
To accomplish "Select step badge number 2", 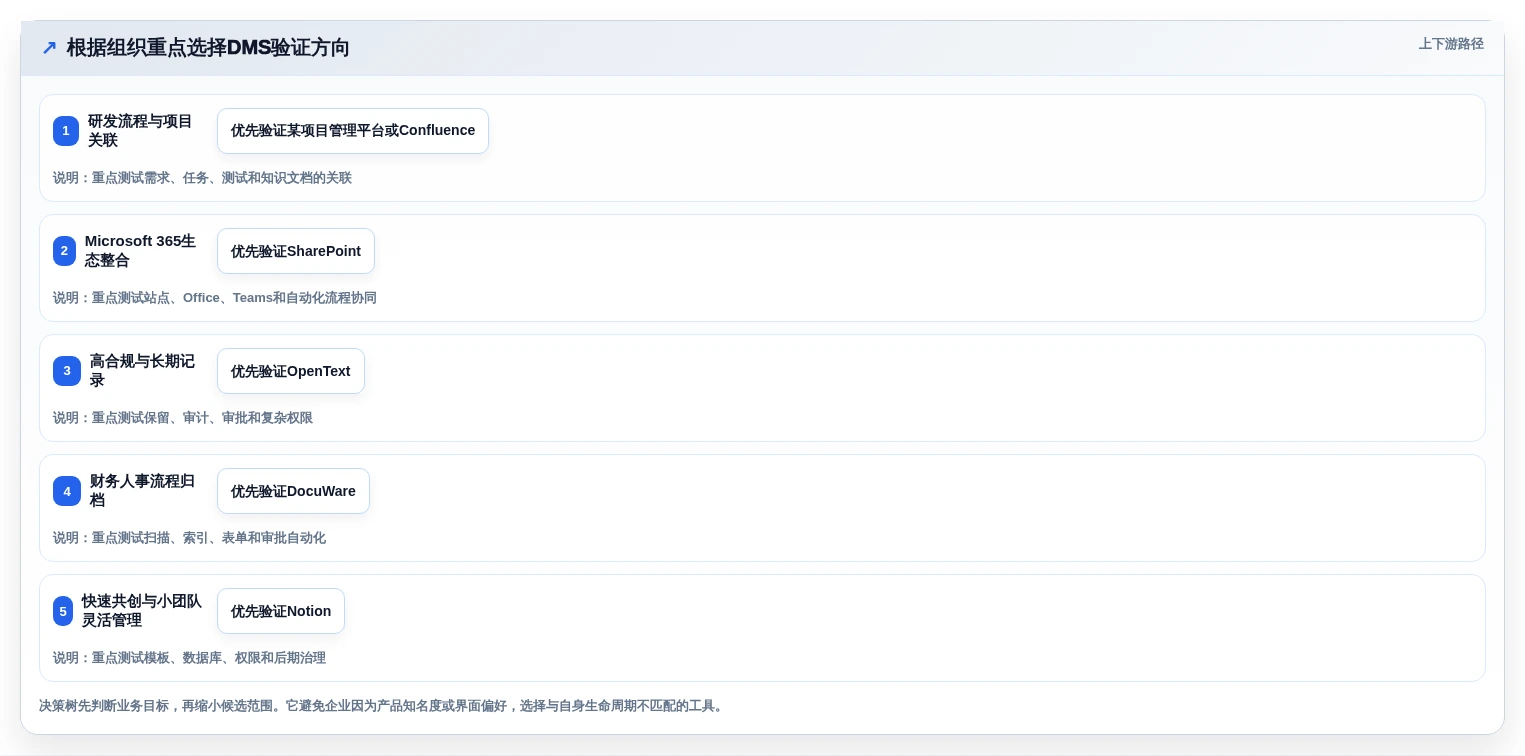I will (x=64, y=251).
